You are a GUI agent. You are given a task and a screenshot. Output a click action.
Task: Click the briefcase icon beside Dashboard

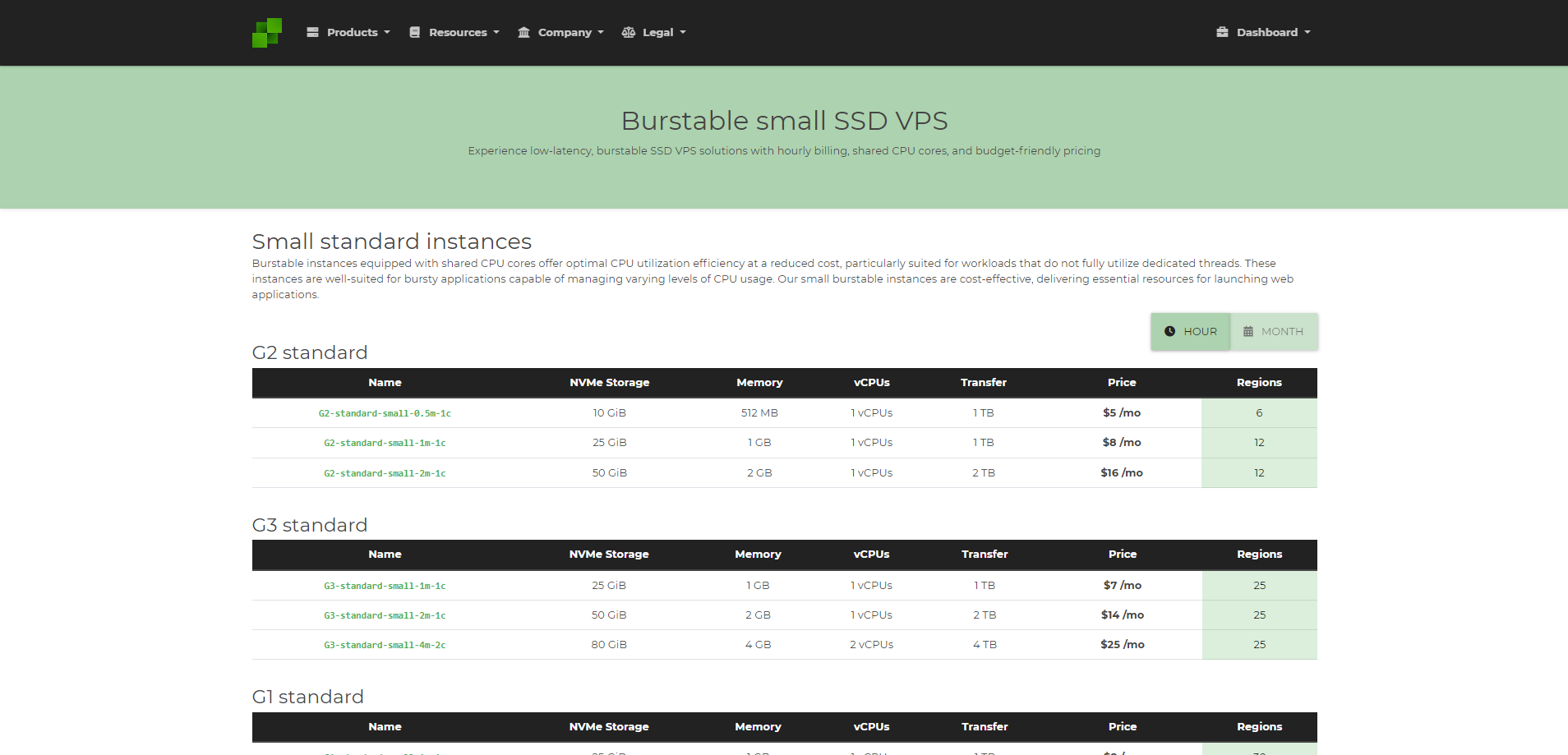tap(1222, 32)
